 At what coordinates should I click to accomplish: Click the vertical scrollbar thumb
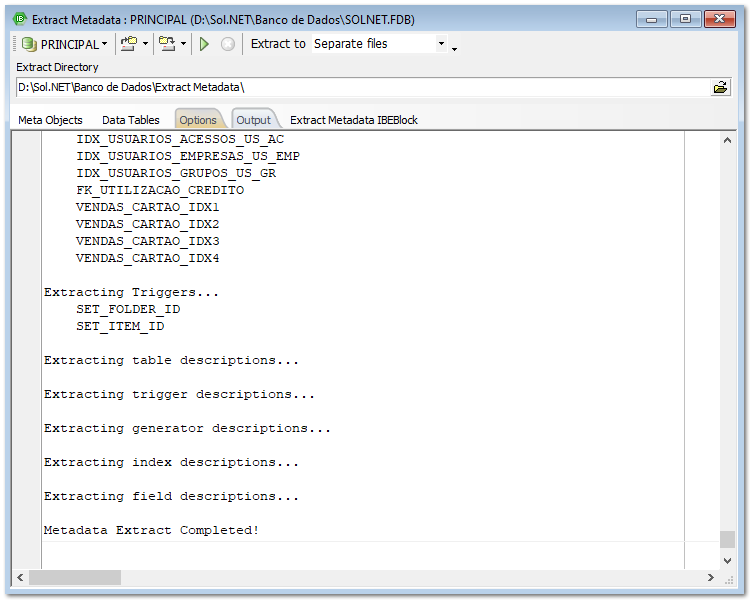click(x=727, y=539)
